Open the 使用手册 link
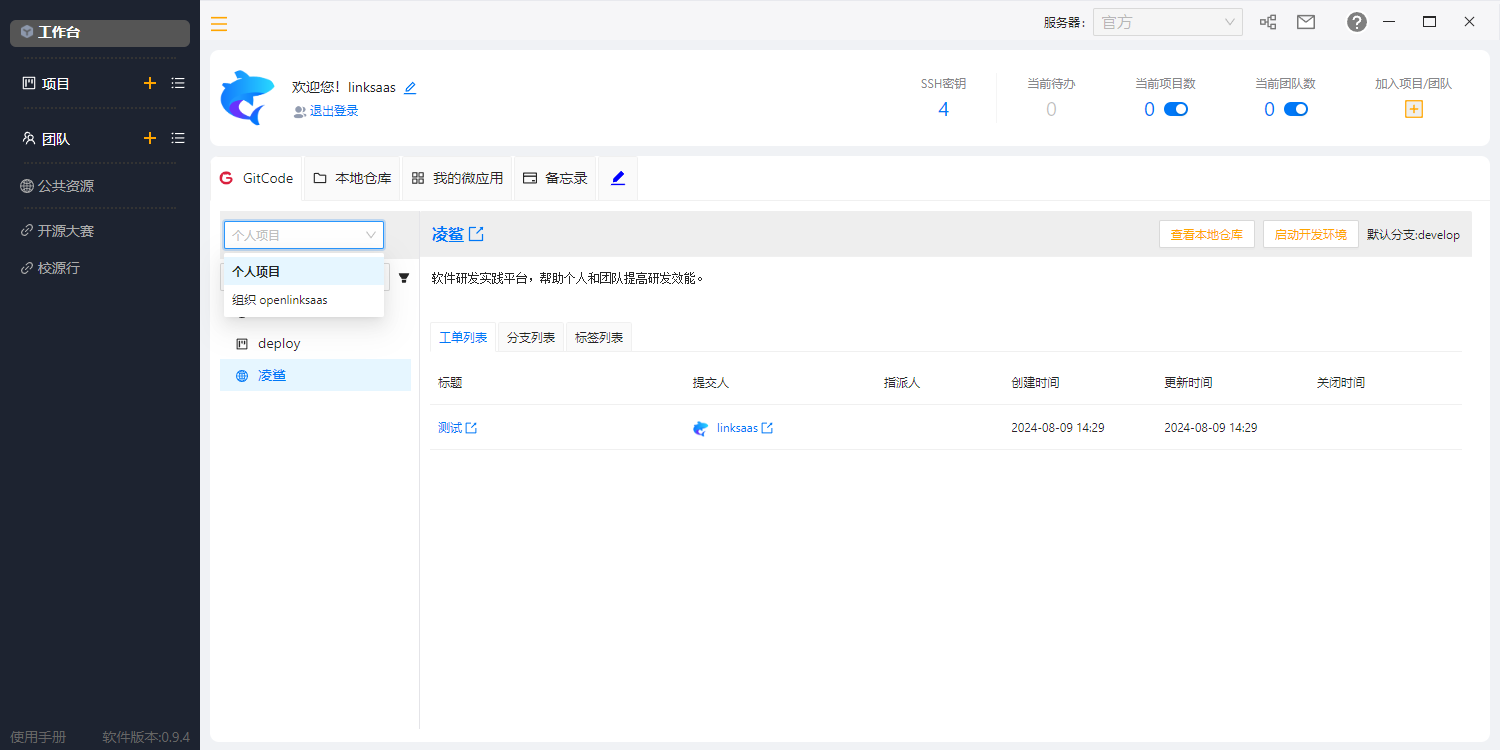Viewport: 1500px width, 750px height. pos(38,737)
